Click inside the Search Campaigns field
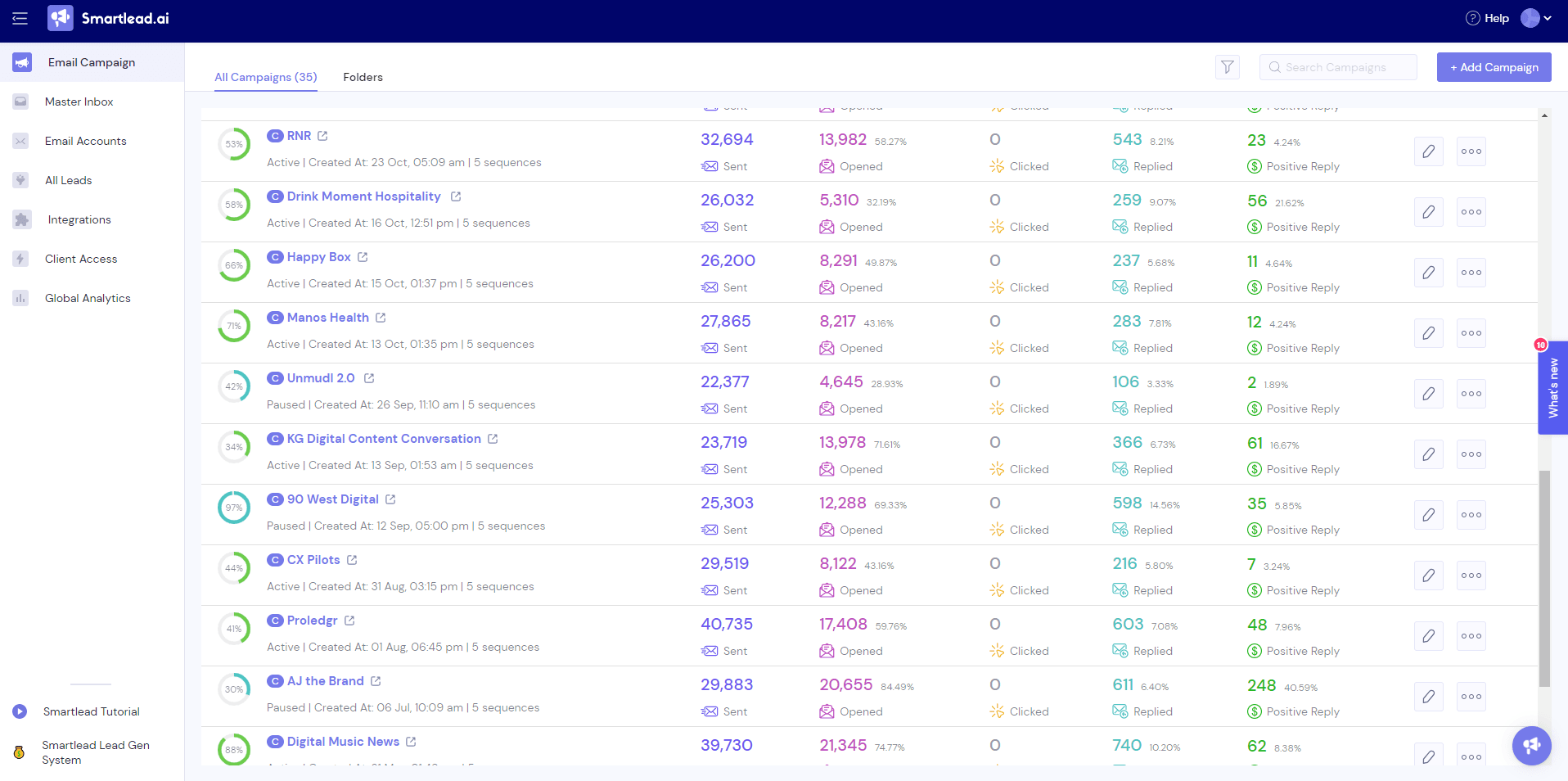The height and width of the screenshot is (781, 1568). 1342,67
